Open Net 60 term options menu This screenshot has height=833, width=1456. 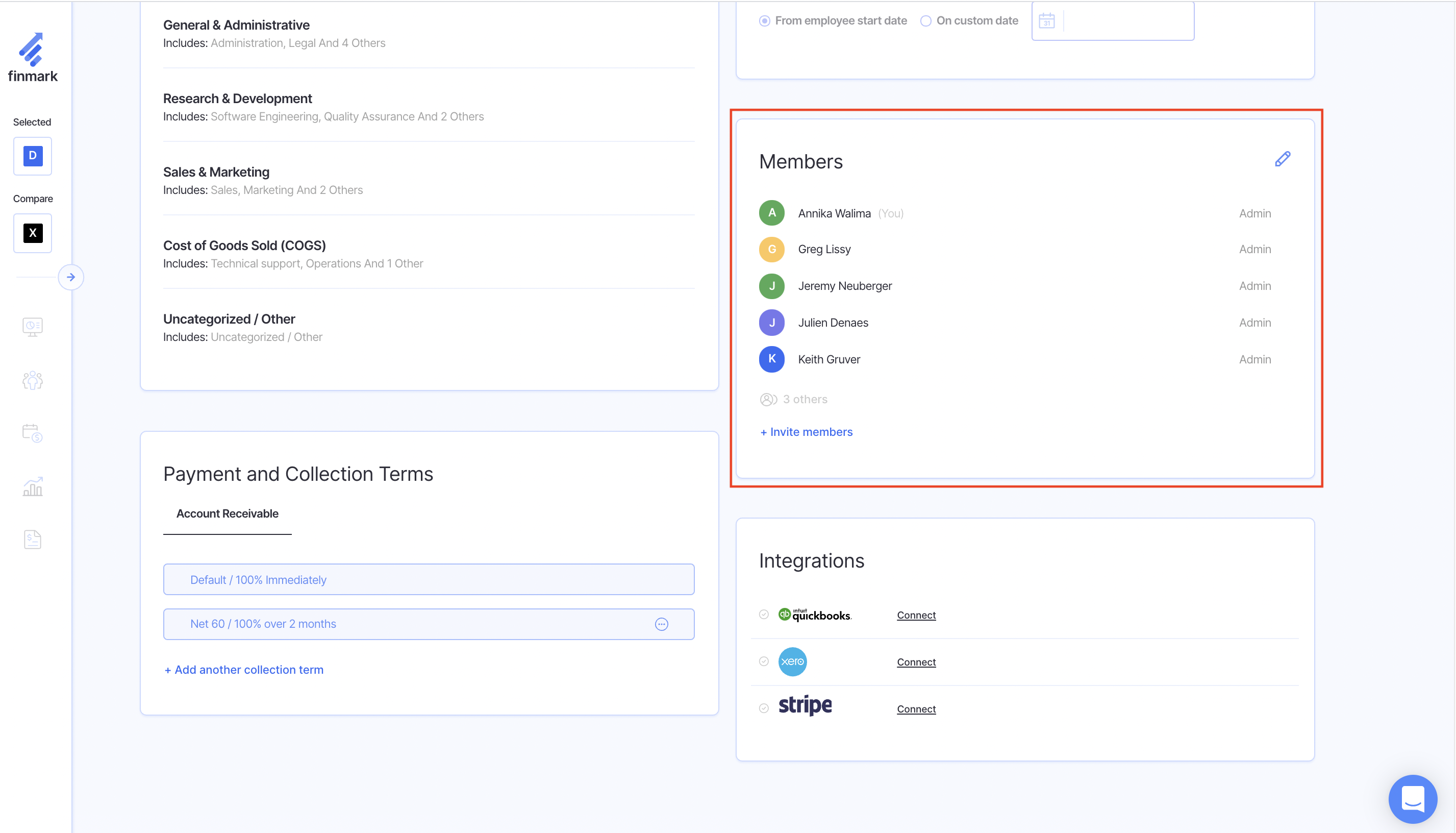[661, 624]
